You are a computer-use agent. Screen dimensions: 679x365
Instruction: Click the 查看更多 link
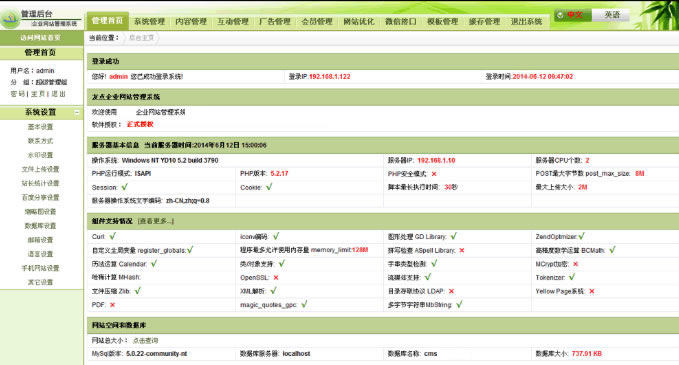click(x=156, y=221)
